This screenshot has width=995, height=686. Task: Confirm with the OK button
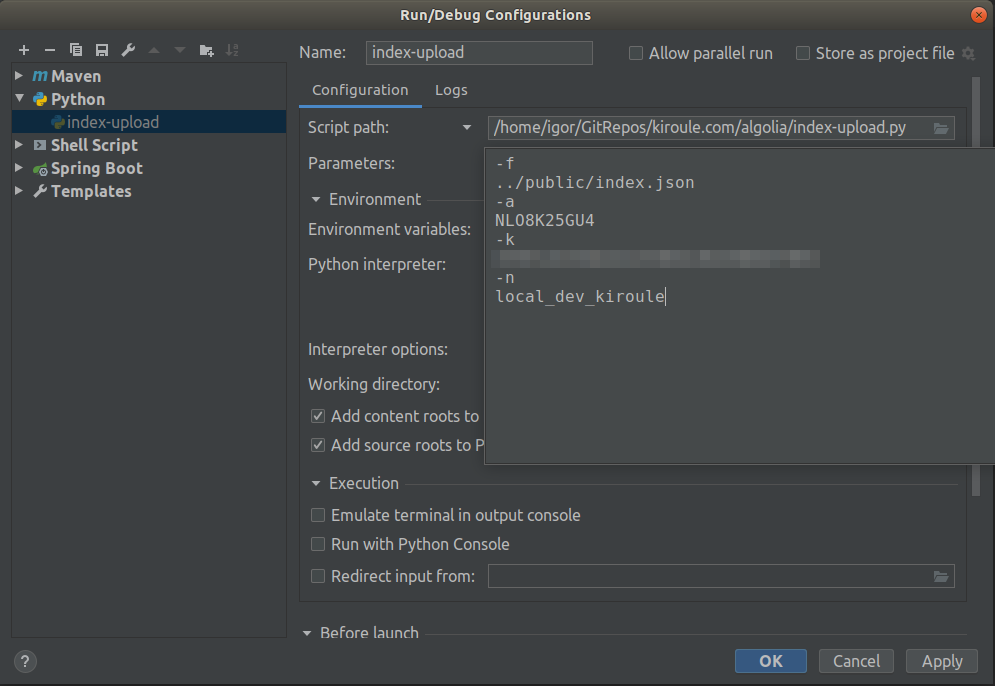pos(770,661)
